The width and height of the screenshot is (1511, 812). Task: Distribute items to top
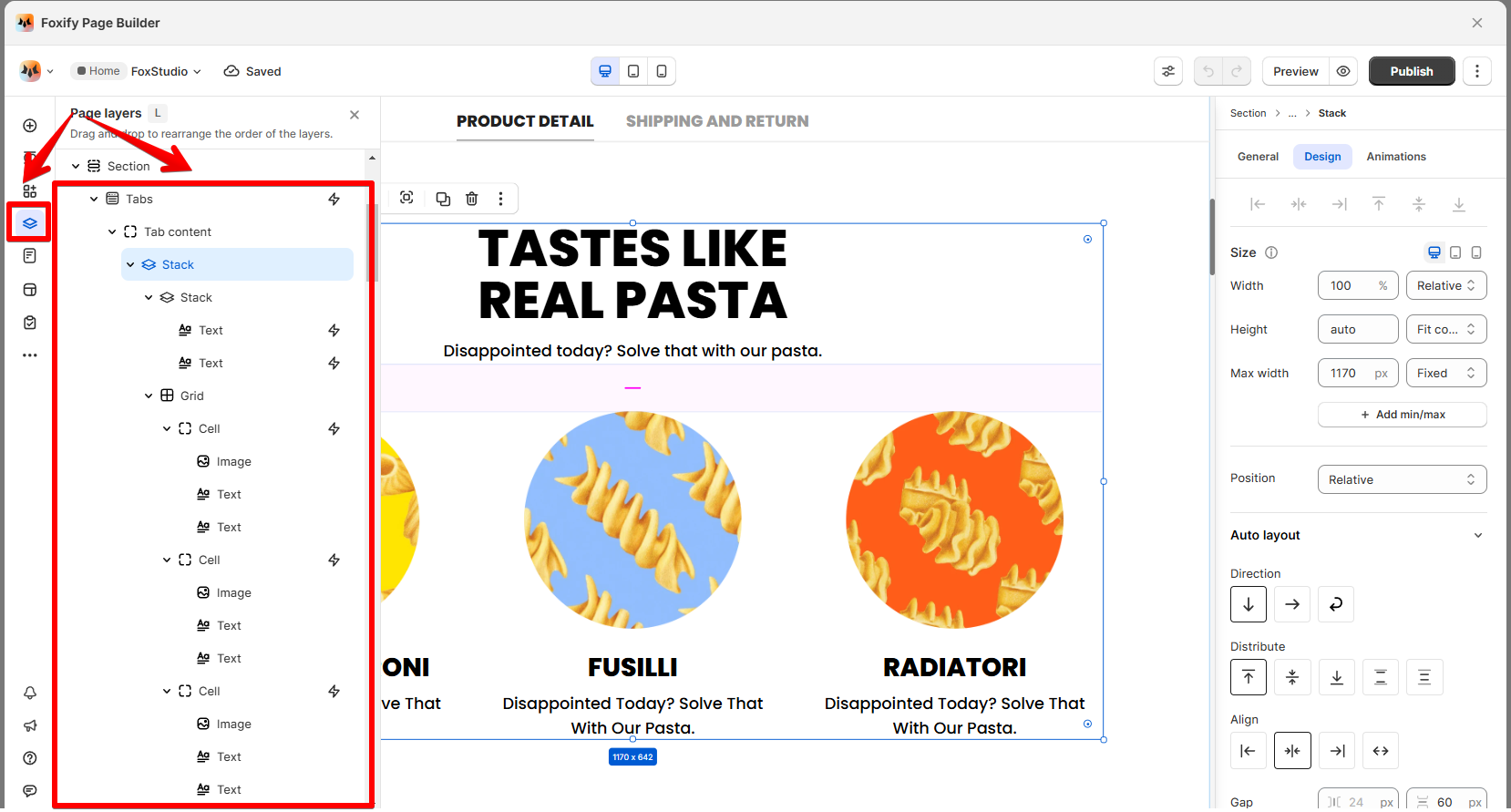click(1249, 677)
